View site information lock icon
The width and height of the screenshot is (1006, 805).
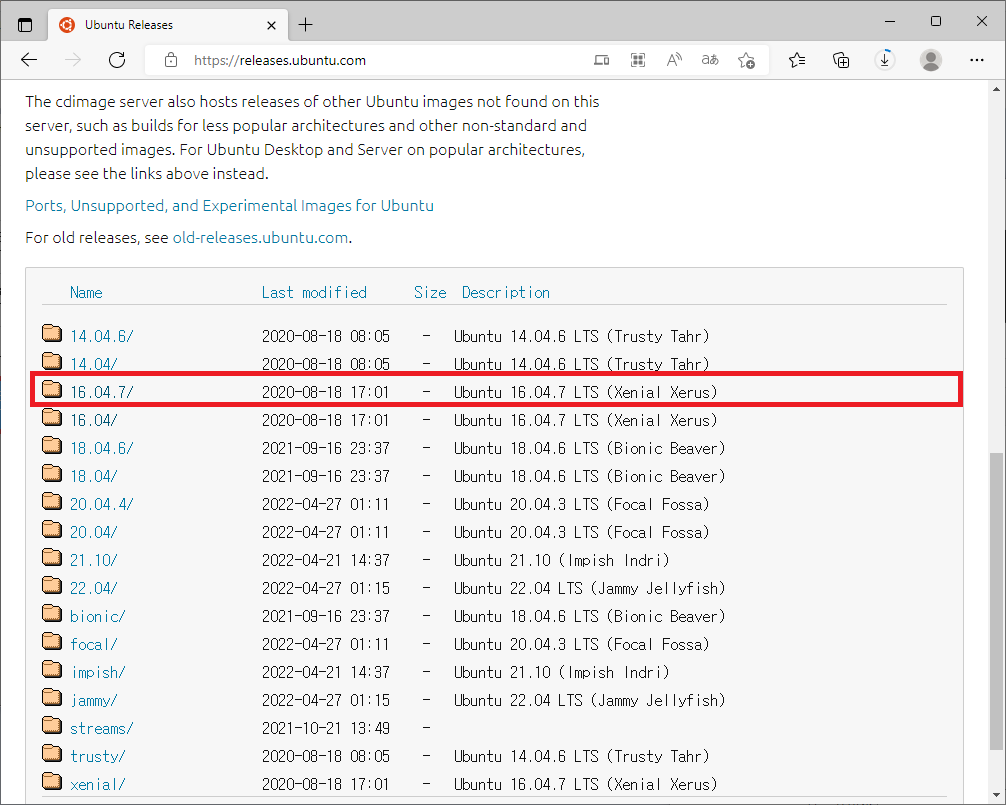coord(171,60)
